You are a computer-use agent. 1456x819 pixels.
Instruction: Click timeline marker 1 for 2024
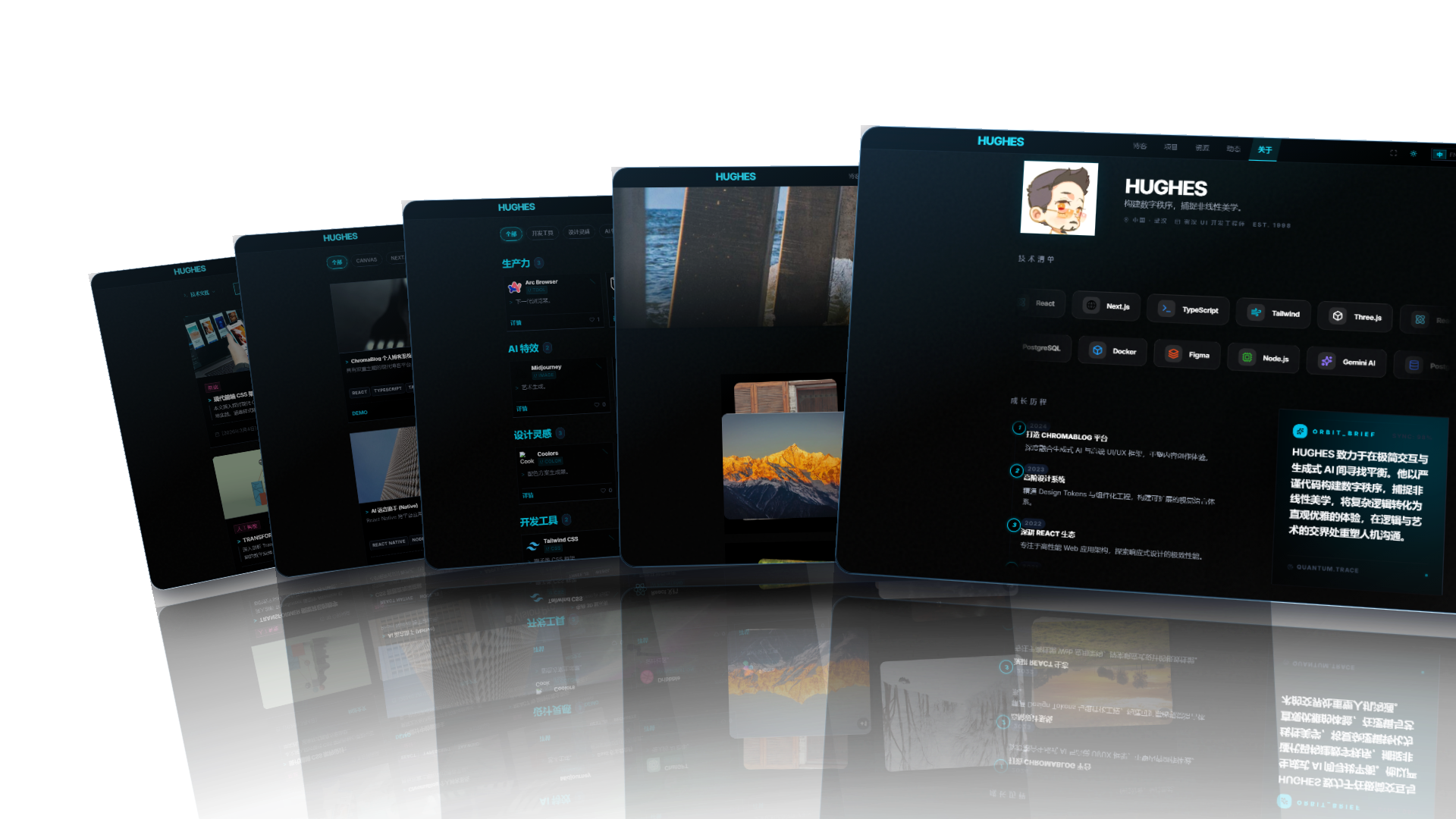(1018, 428)
